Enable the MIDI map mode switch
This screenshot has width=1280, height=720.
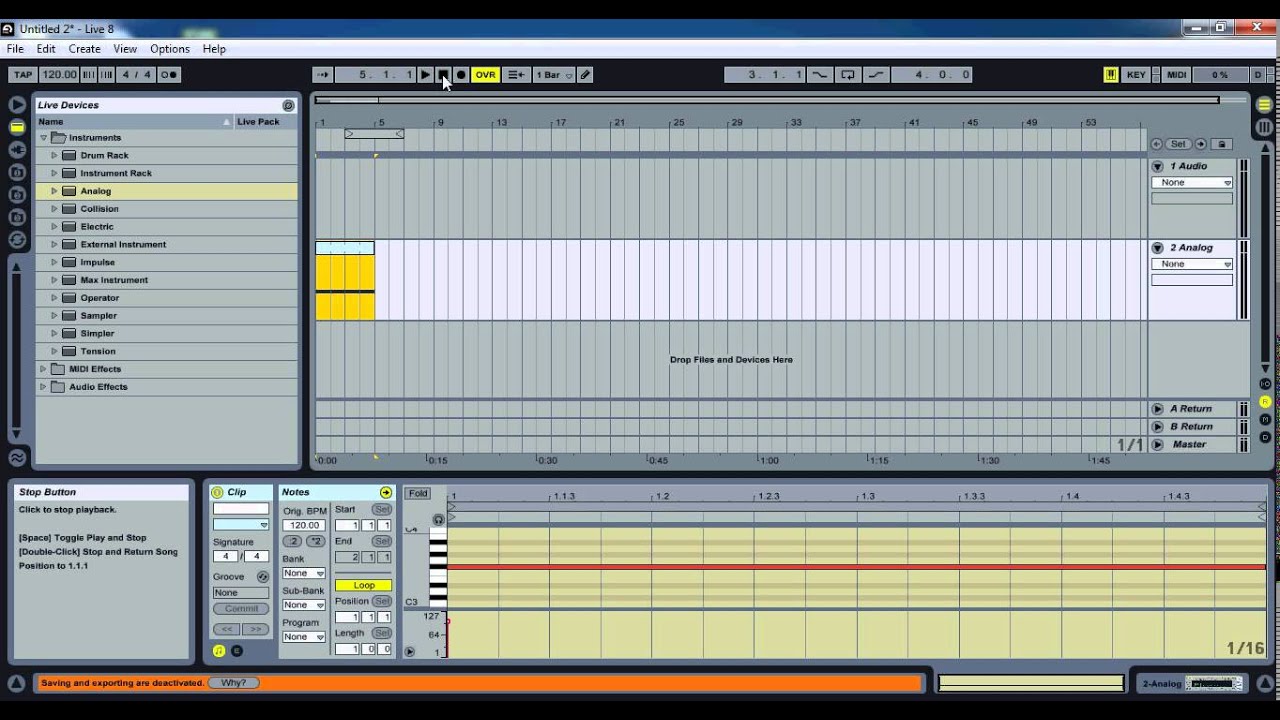(1176, 75)
